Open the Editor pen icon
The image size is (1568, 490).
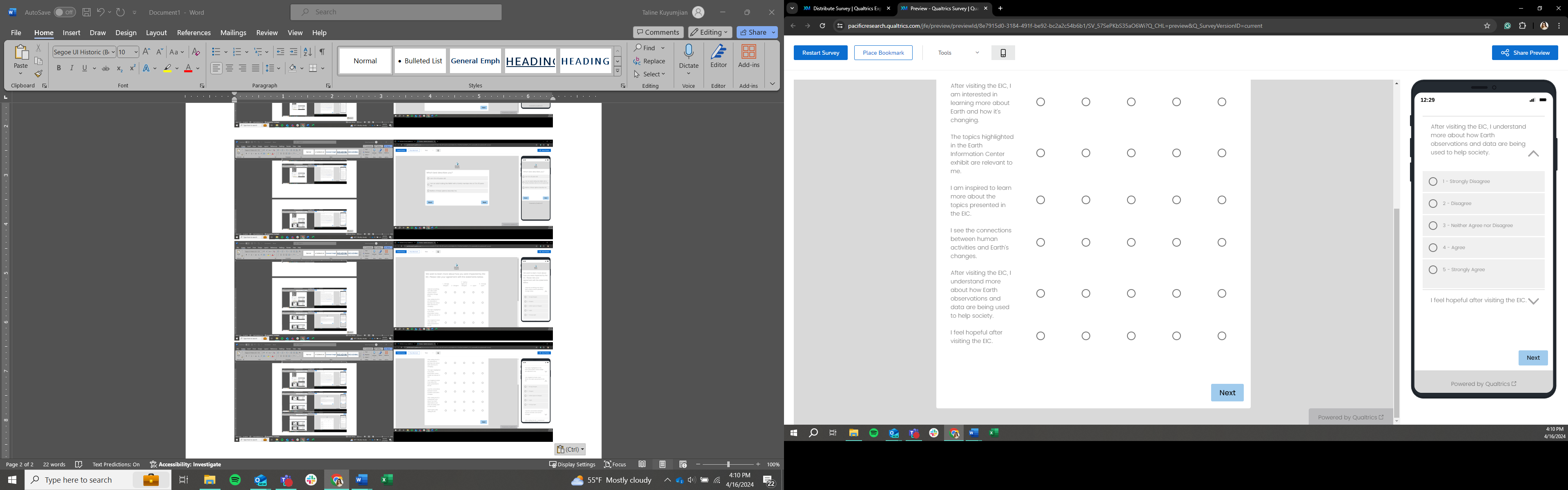(x=718, y=52)
